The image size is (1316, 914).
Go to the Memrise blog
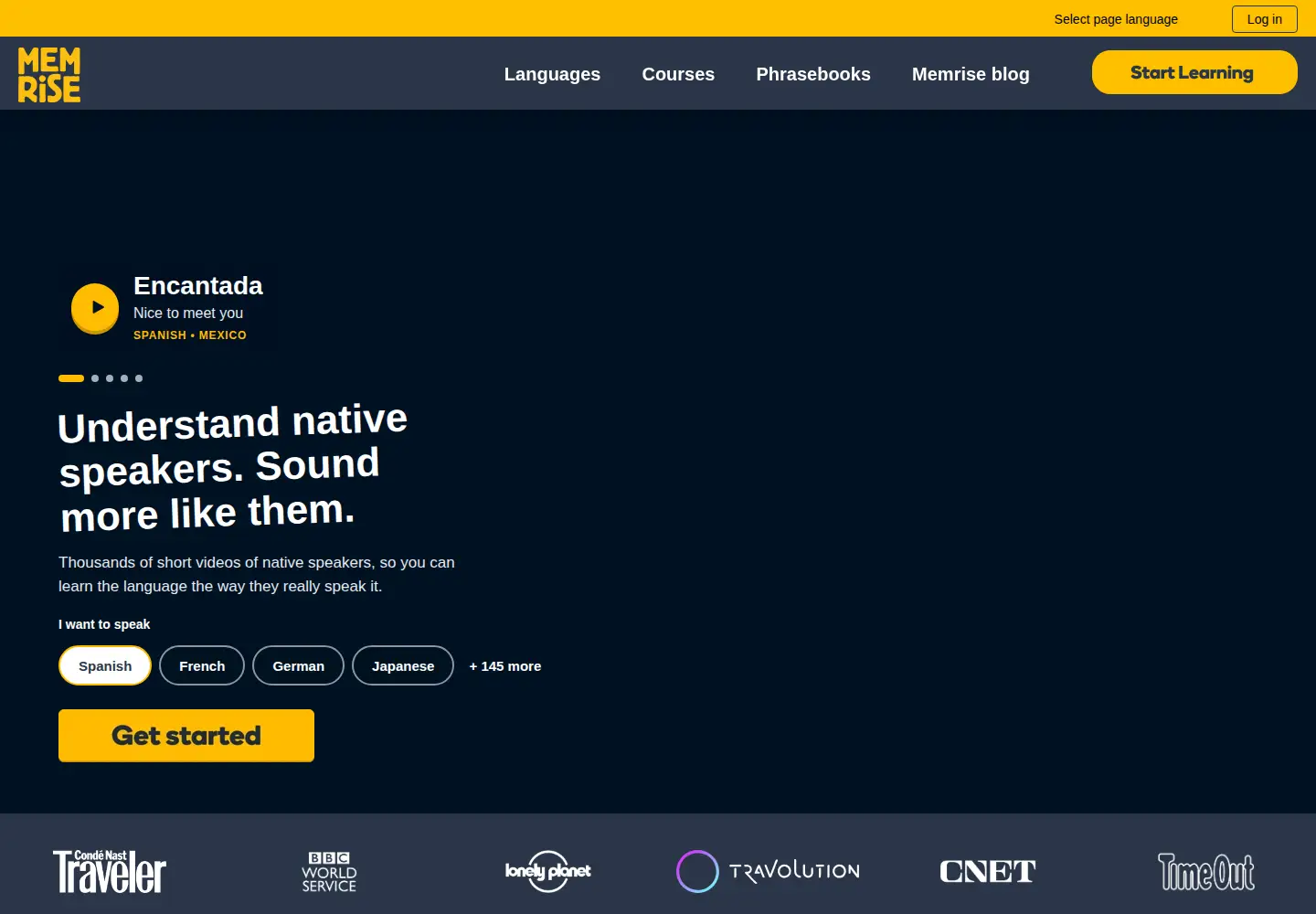point(971,74)
